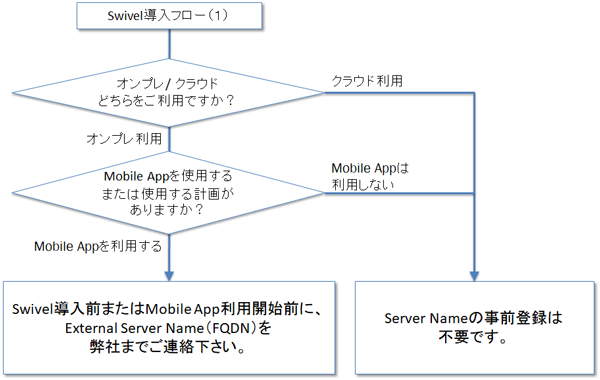Click the arrowhead pointing to the right result box
Screen dimensions: 600x380
(x=474, y=276)
